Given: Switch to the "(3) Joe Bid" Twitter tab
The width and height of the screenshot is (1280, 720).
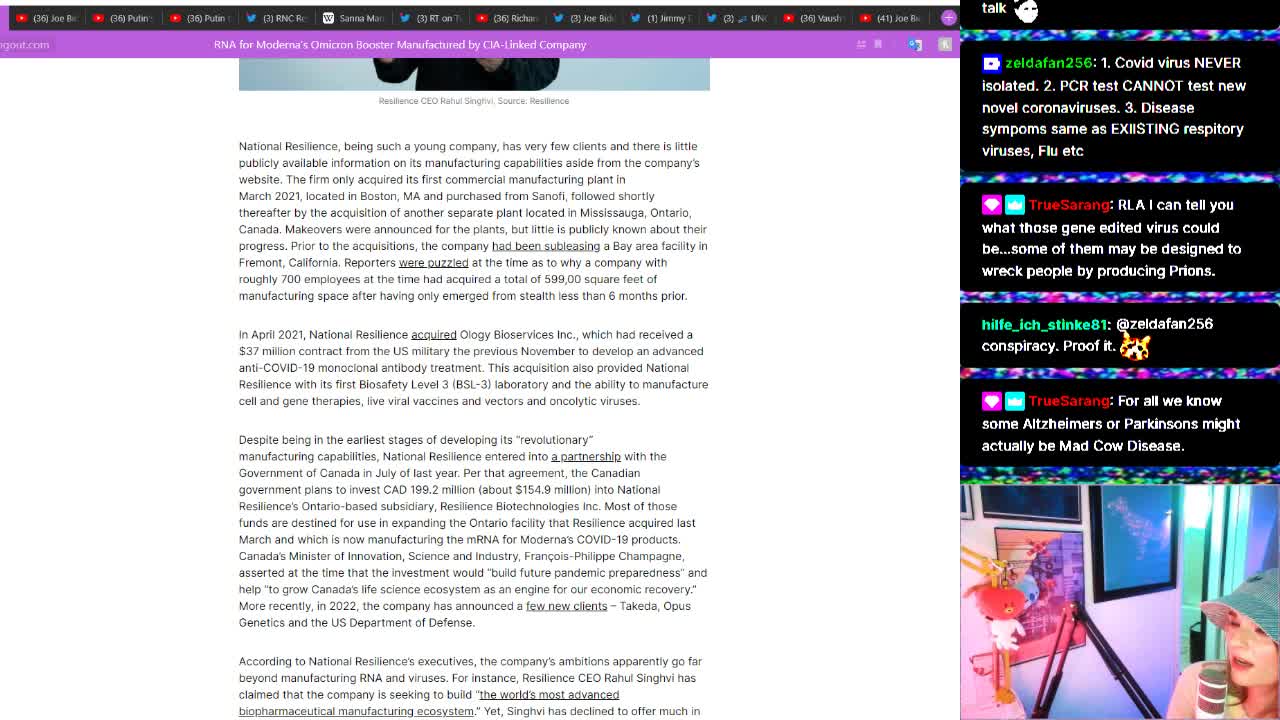Looking at the screenshot, I should (585, 18).
